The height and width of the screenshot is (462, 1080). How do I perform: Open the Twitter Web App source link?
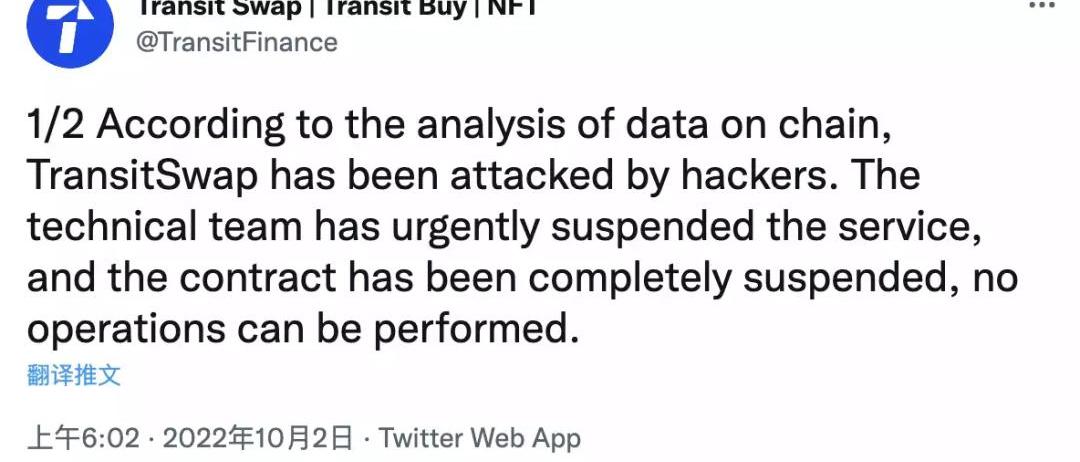480,437
